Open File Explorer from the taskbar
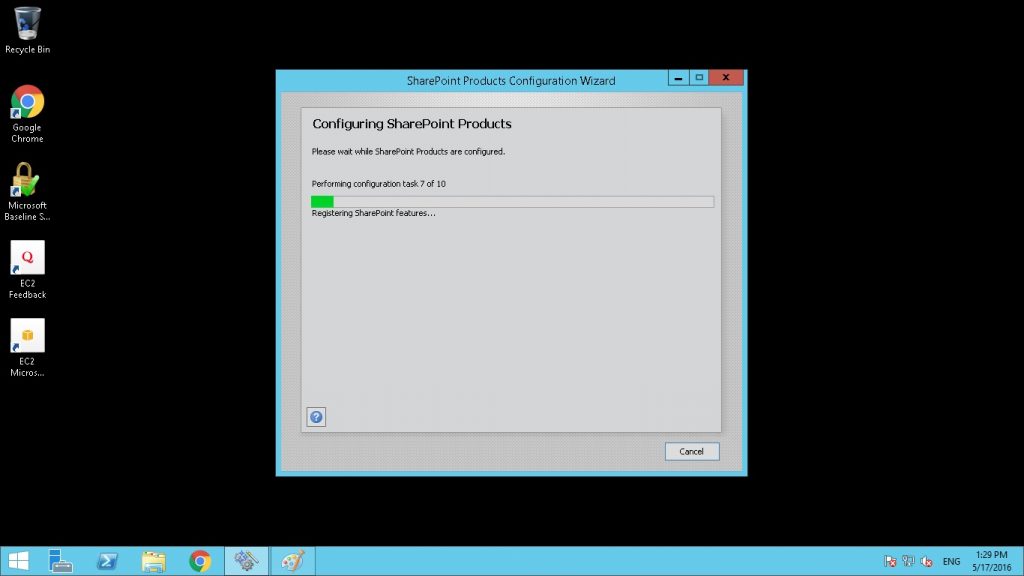The width and height of the screenshot is (1024, 576). tap(153, 561)
